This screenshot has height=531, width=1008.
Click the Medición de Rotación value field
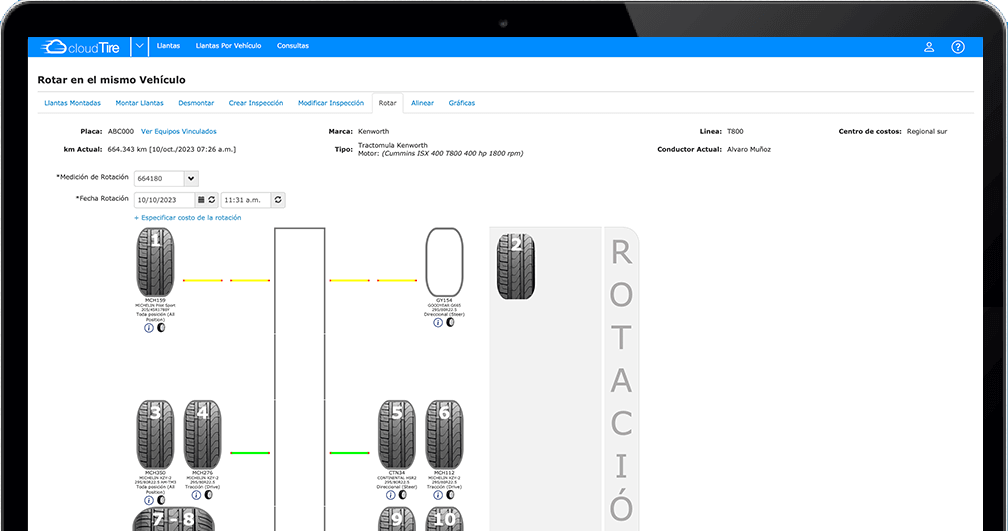click(159, 179)
